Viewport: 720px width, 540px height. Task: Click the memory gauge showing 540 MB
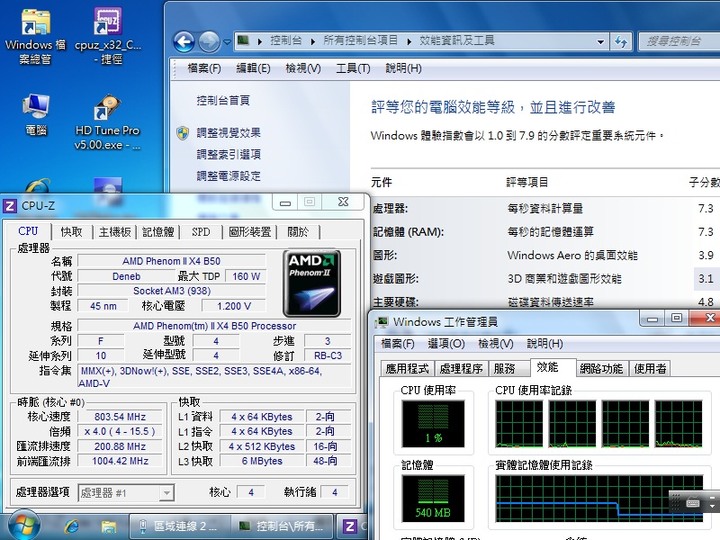[433, 499]
